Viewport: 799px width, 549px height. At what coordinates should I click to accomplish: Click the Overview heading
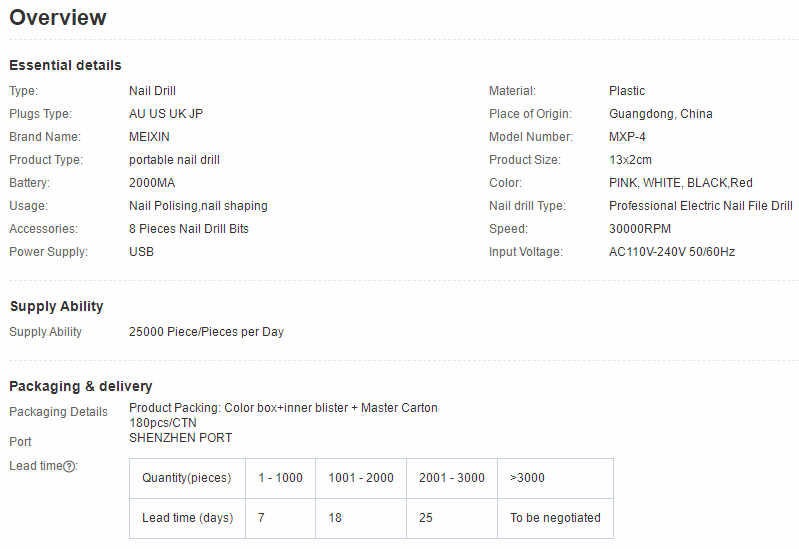point(58,18)
